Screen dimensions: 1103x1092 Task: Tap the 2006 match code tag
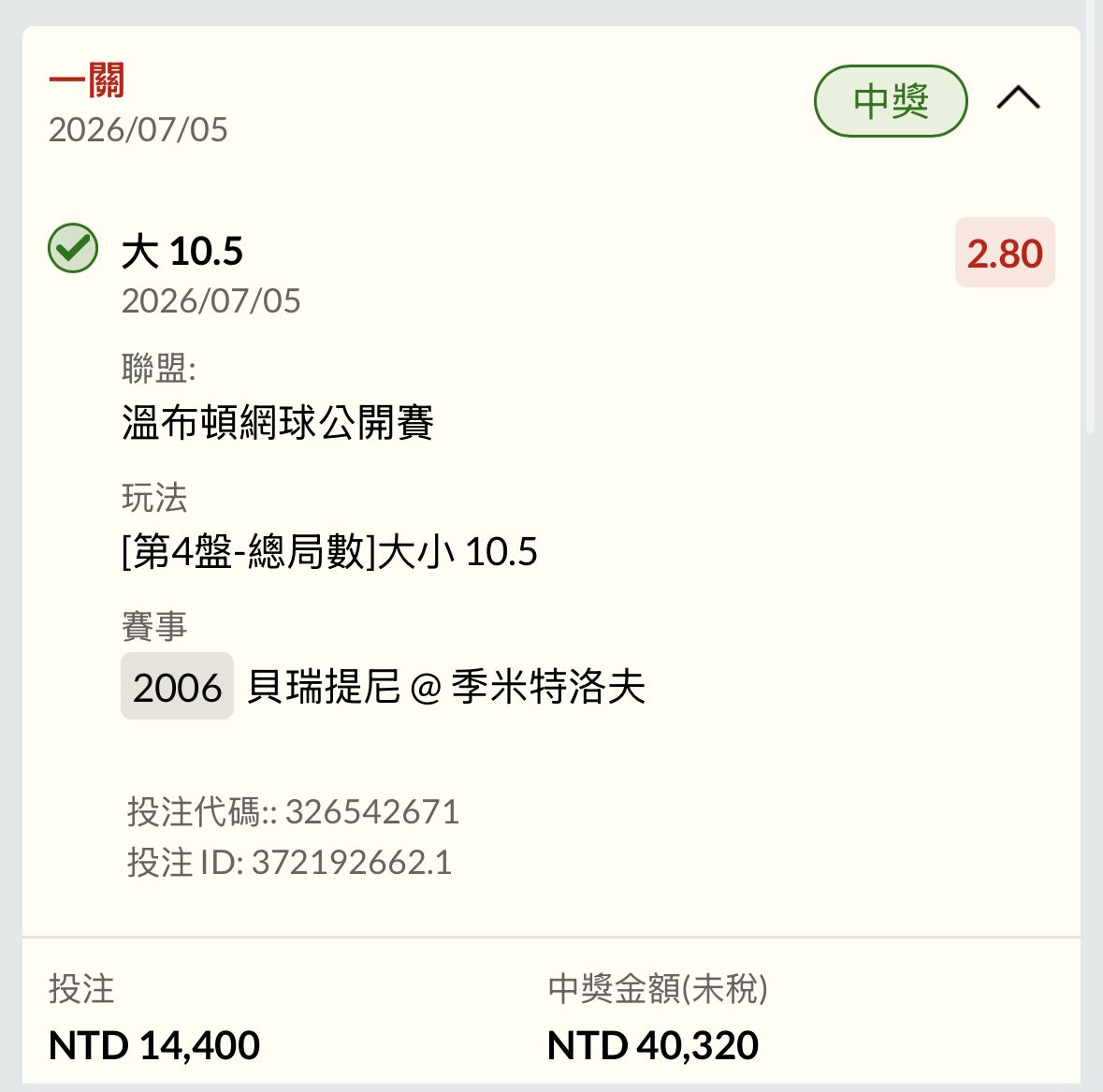177,686
